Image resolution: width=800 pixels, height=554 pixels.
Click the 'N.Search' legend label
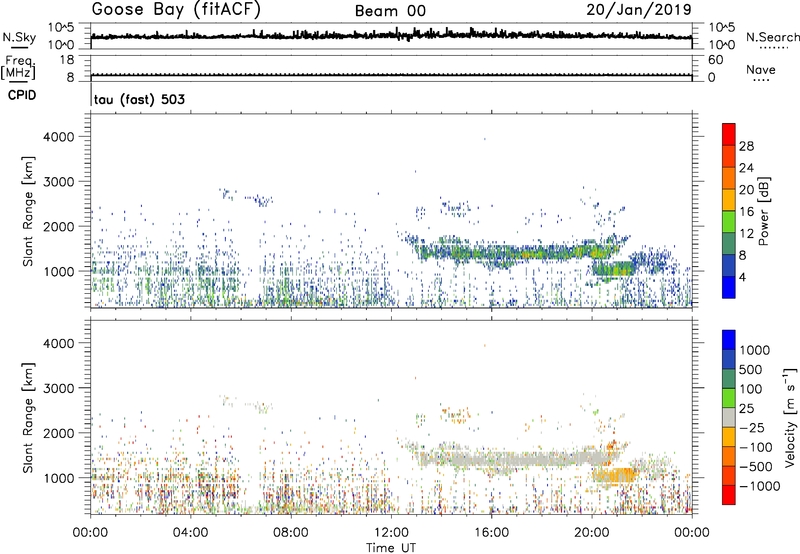coord(772,37)
